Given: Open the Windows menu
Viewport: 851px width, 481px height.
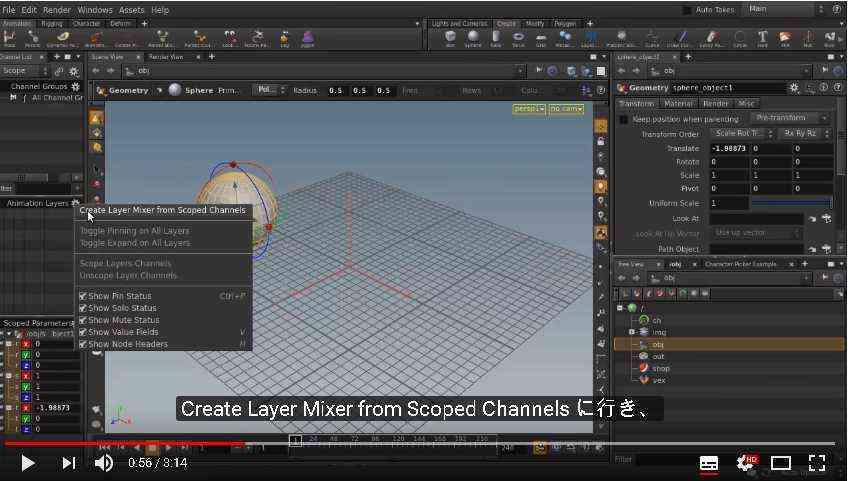Looking at the screenshot, I should pyautogui.click(x=95, y=10).
